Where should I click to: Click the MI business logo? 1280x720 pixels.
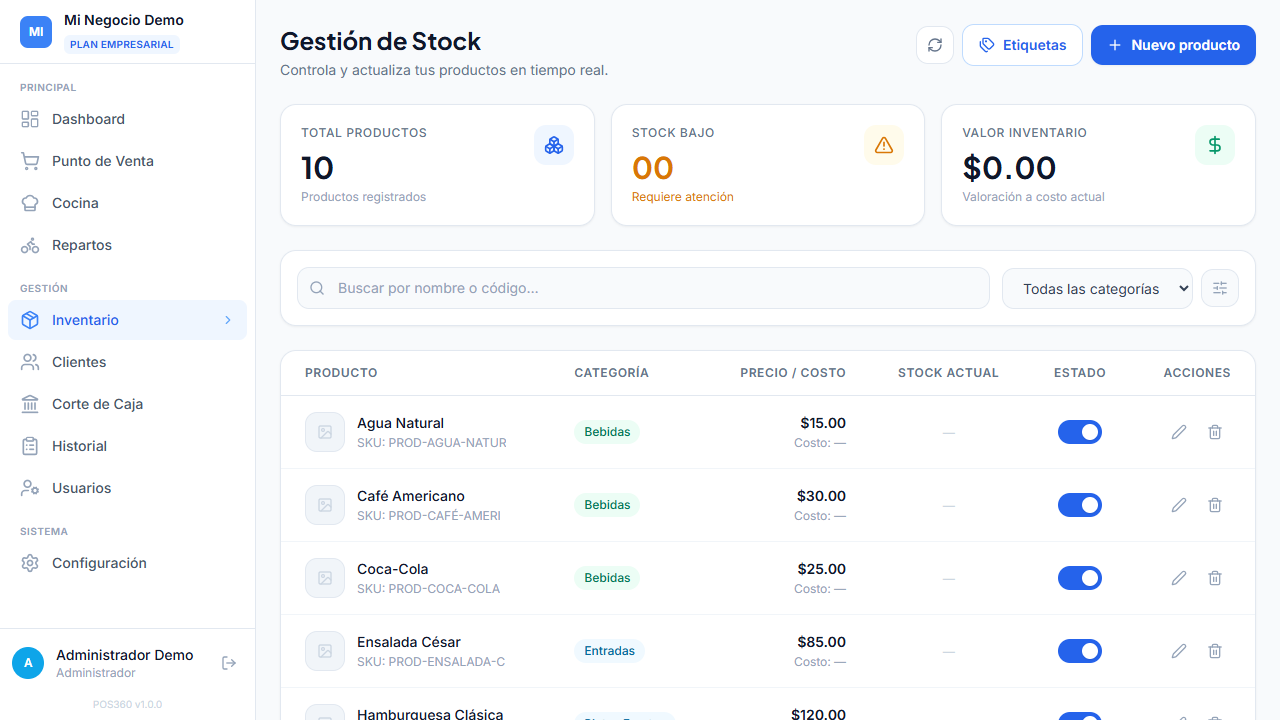click(36, 32)
